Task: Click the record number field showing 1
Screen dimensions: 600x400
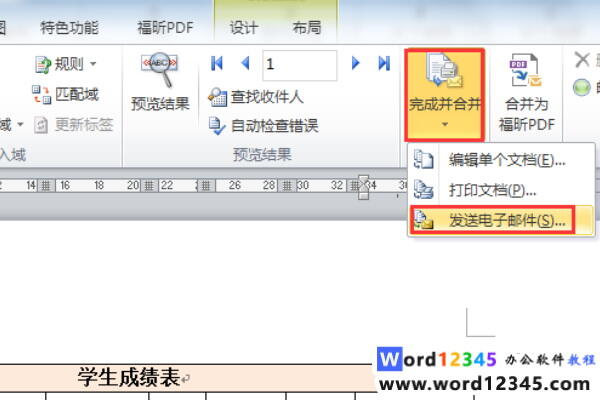Action: 300,65
